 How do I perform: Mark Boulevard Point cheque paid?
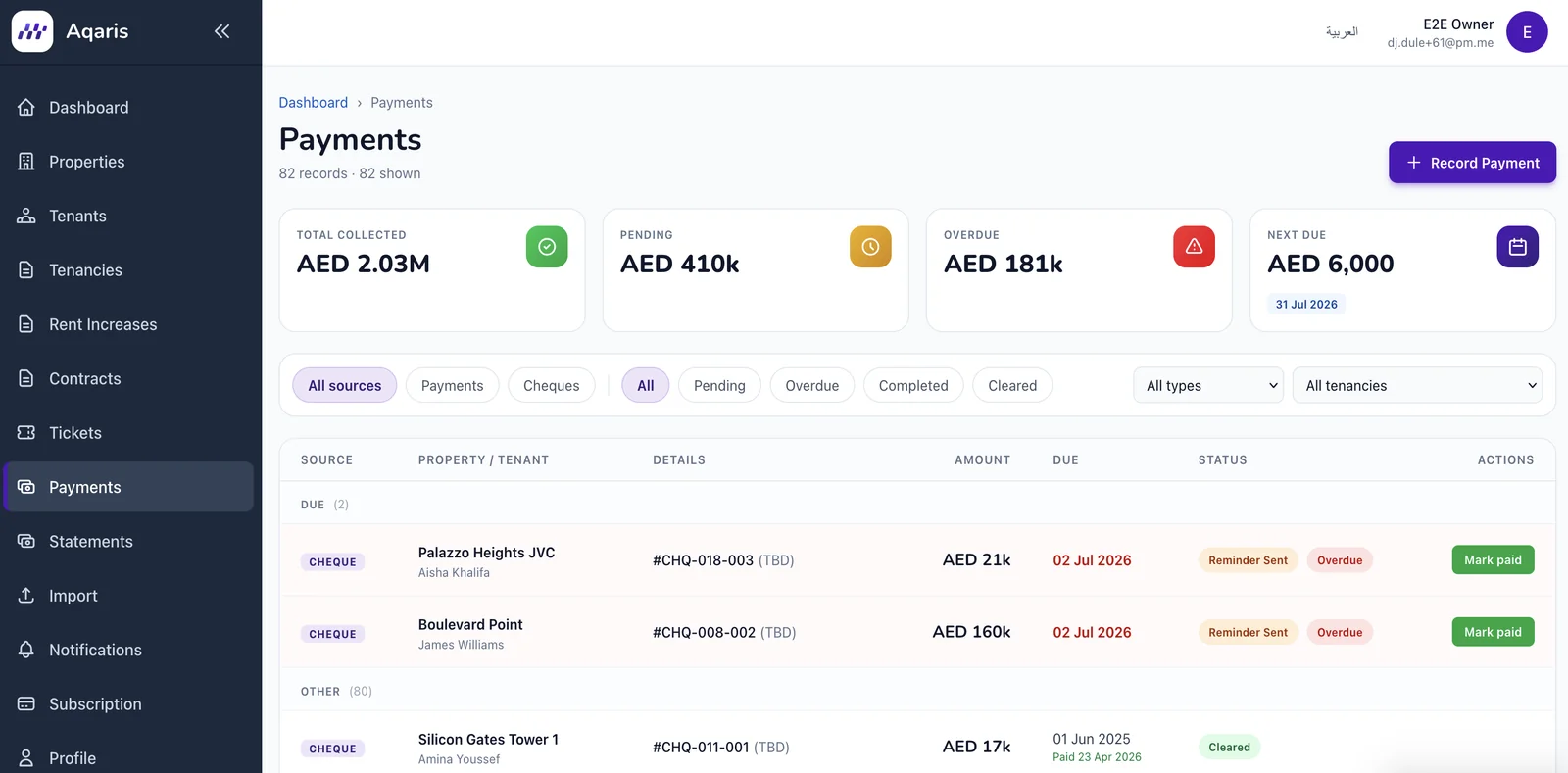(x=1493, y=632)
